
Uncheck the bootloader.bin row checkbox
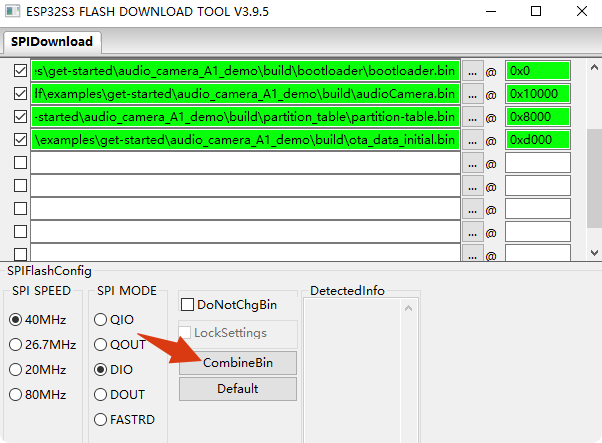point(20,71)
